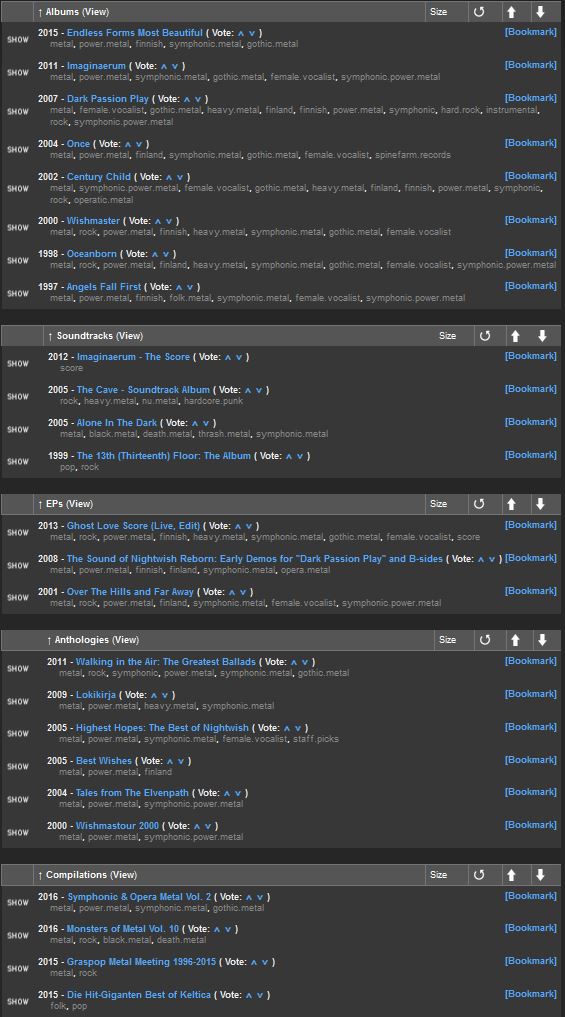This screenshot has width=565, height=1017.
Task: Click down arrow icon in Albums header
Action: 540,12
